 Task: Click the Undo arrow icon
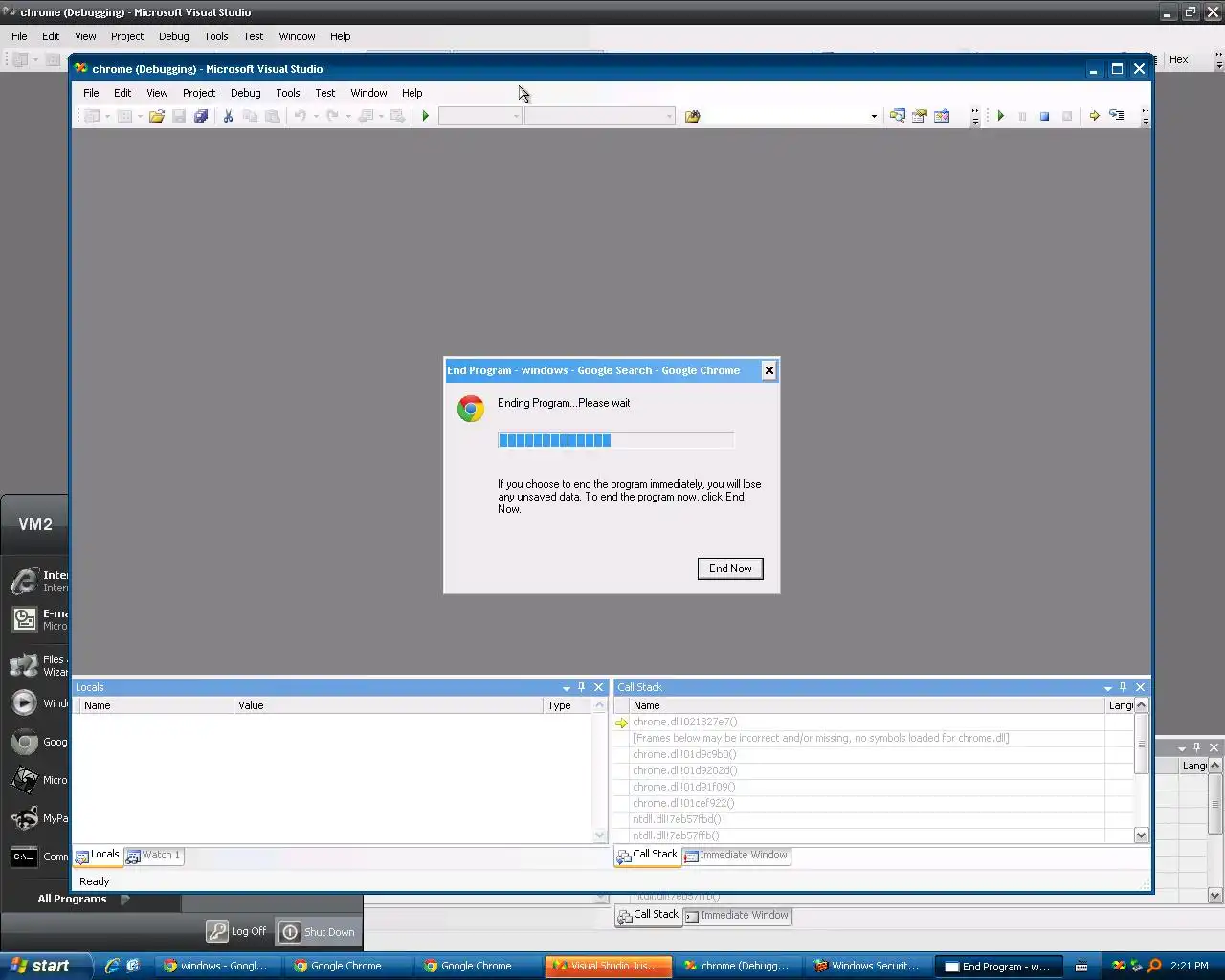pos(300,116)
